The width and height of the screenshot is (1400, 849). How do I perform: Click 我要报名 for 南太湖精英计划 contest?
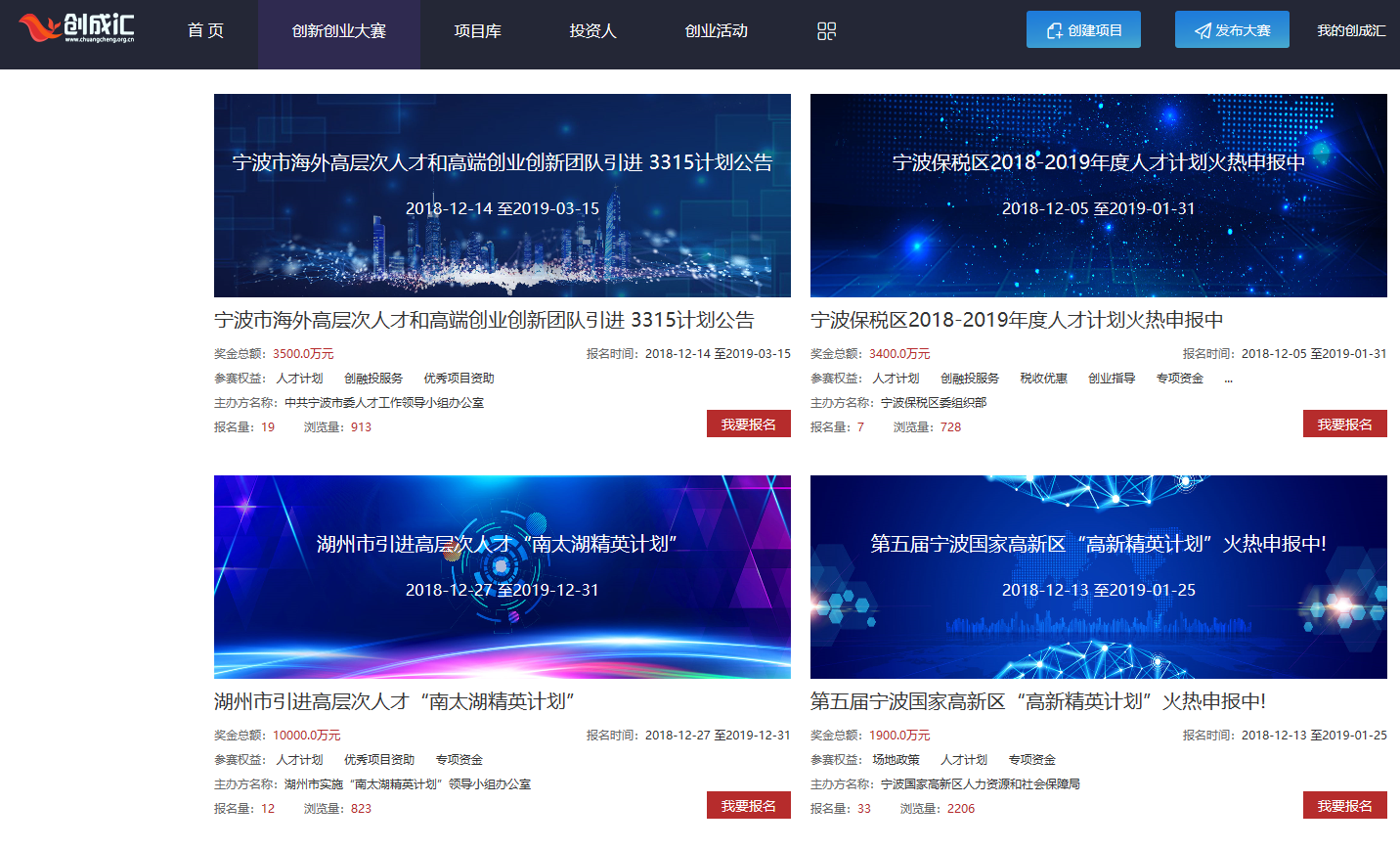pos(748,806)
